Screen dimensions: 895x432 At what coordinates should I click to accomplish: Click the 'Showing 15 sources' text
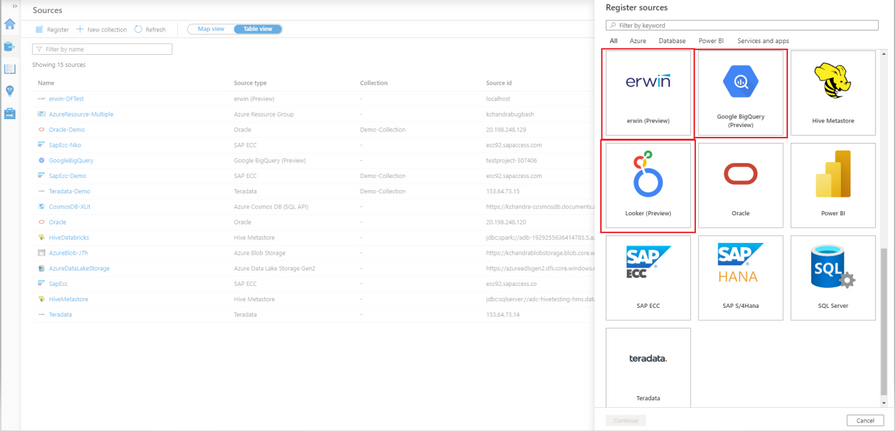click(x=59, y=65)
